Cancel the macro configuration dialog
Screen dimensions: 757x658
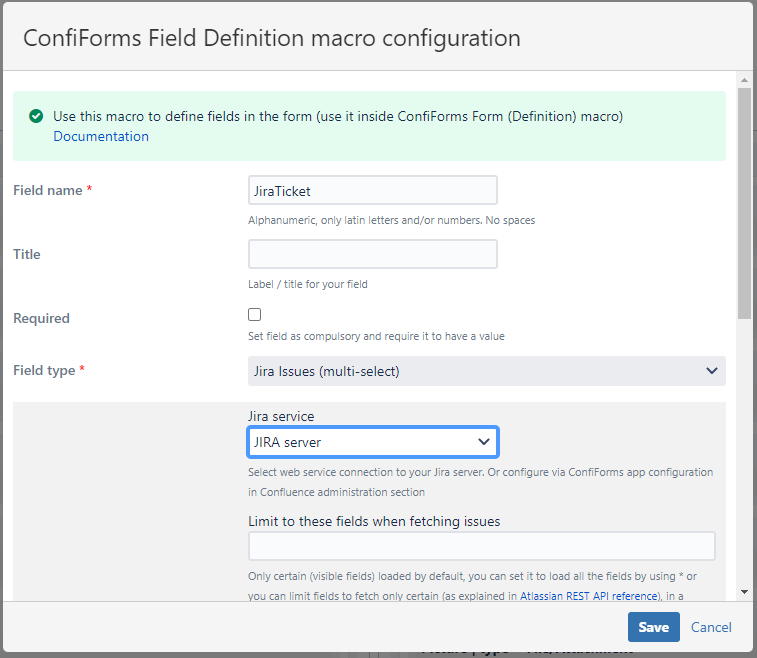pos(711,627)
